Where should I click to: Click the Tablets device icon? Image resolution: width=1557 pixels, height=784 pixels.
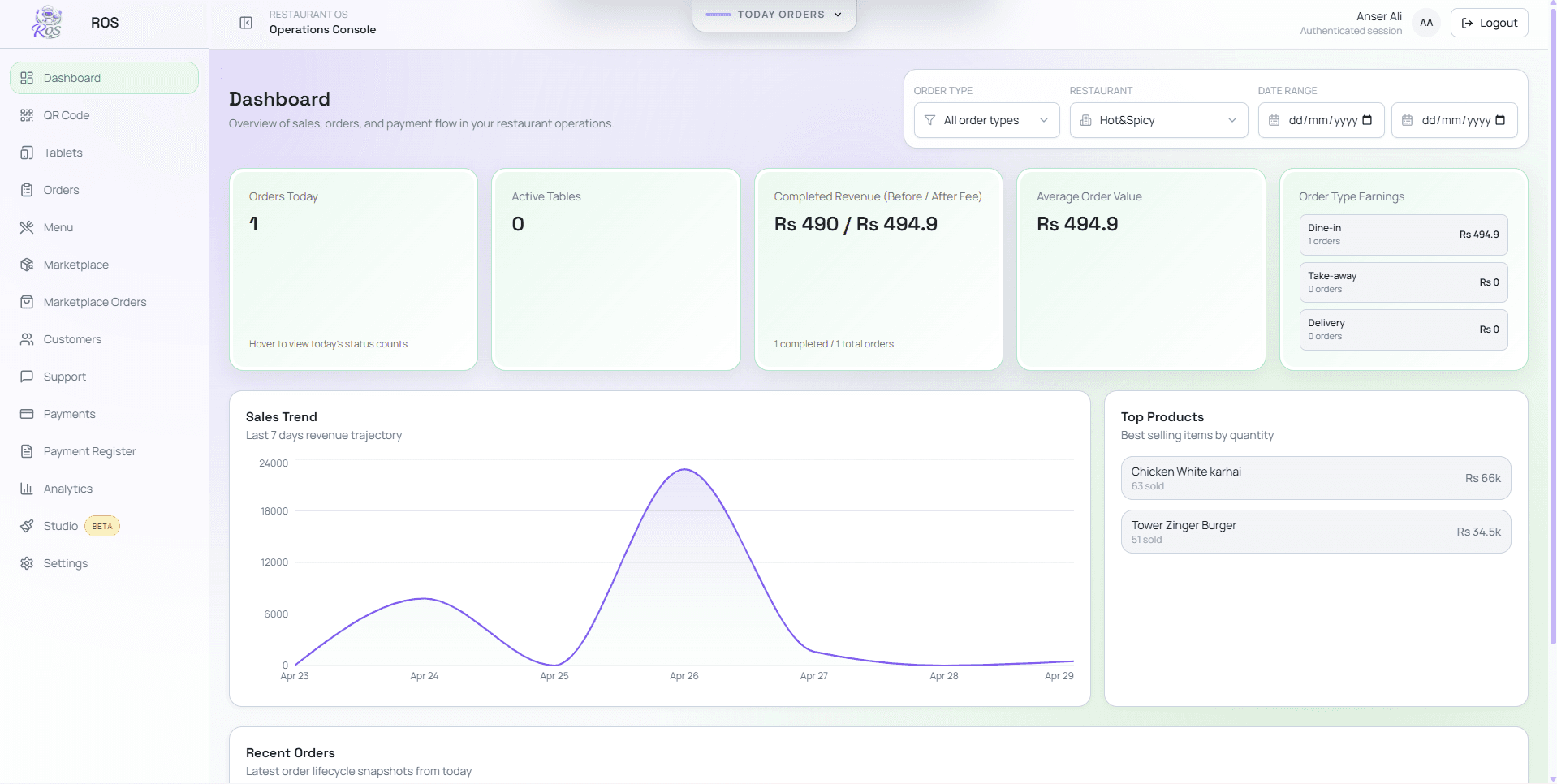click(x=27, y=153)
